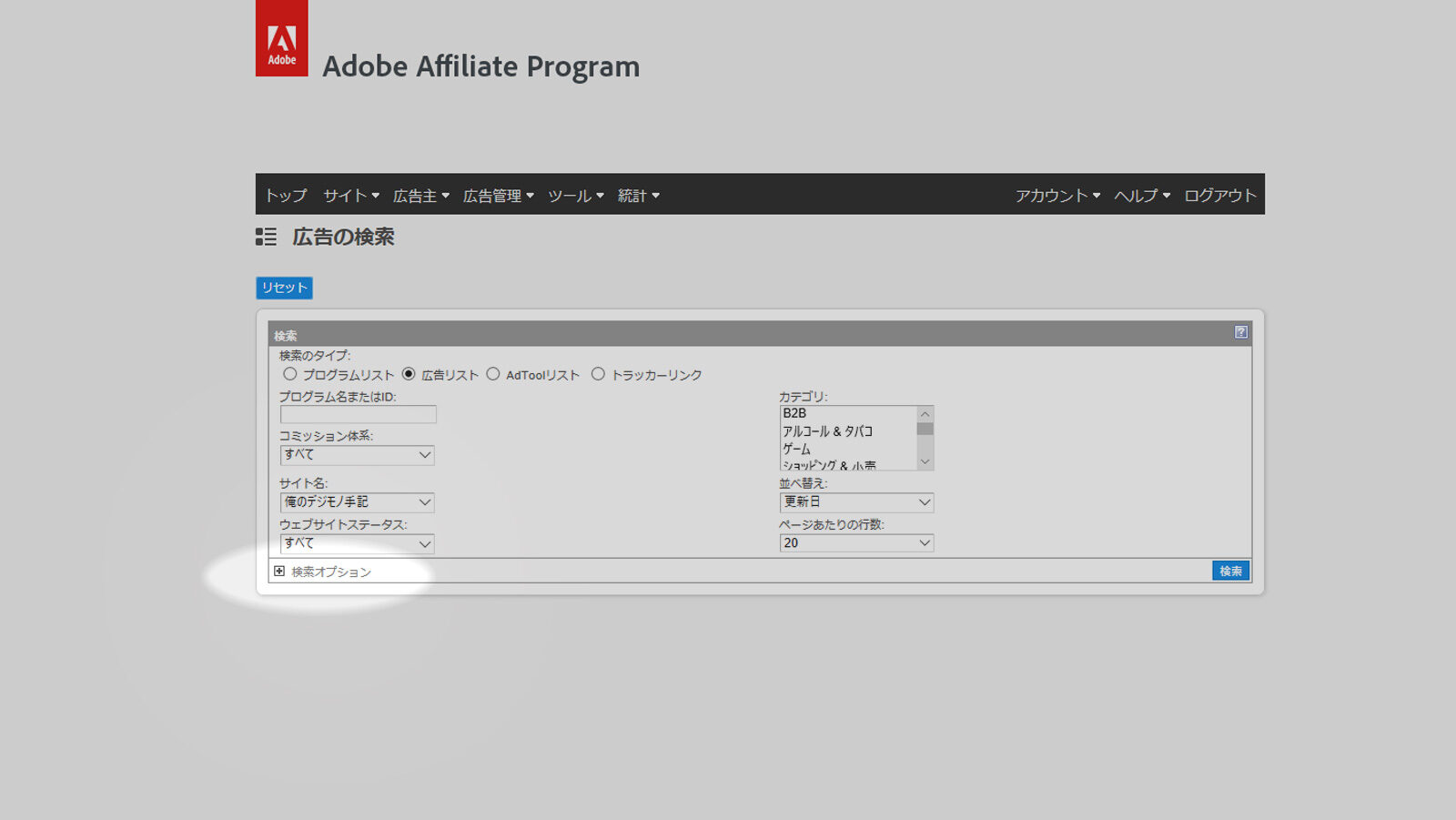Click リセット button
This screenshot has height=820, width=1456.
tap(284, 288)
